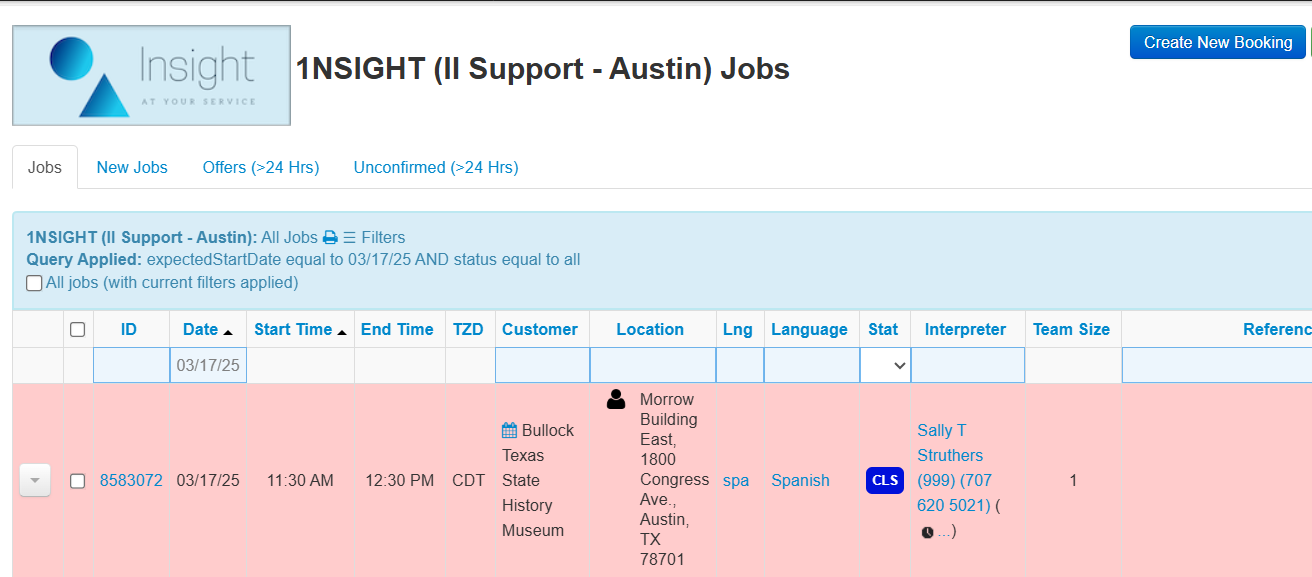
Task: Sort by Language column header
Action: [x=809, y=330]
